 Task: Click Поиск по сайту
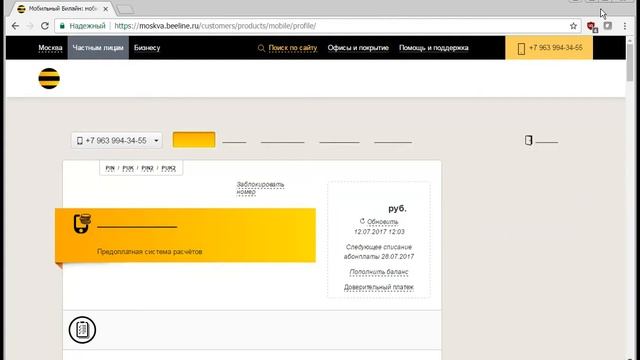(293, 48)
